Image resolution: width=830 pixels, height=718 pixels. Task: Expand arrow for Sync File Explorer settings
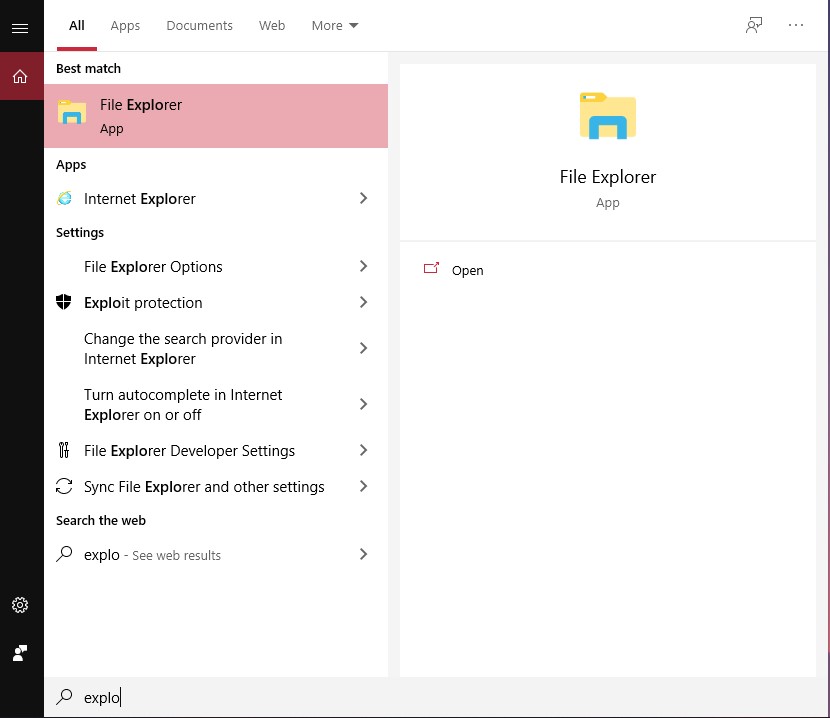click(363, 486)
